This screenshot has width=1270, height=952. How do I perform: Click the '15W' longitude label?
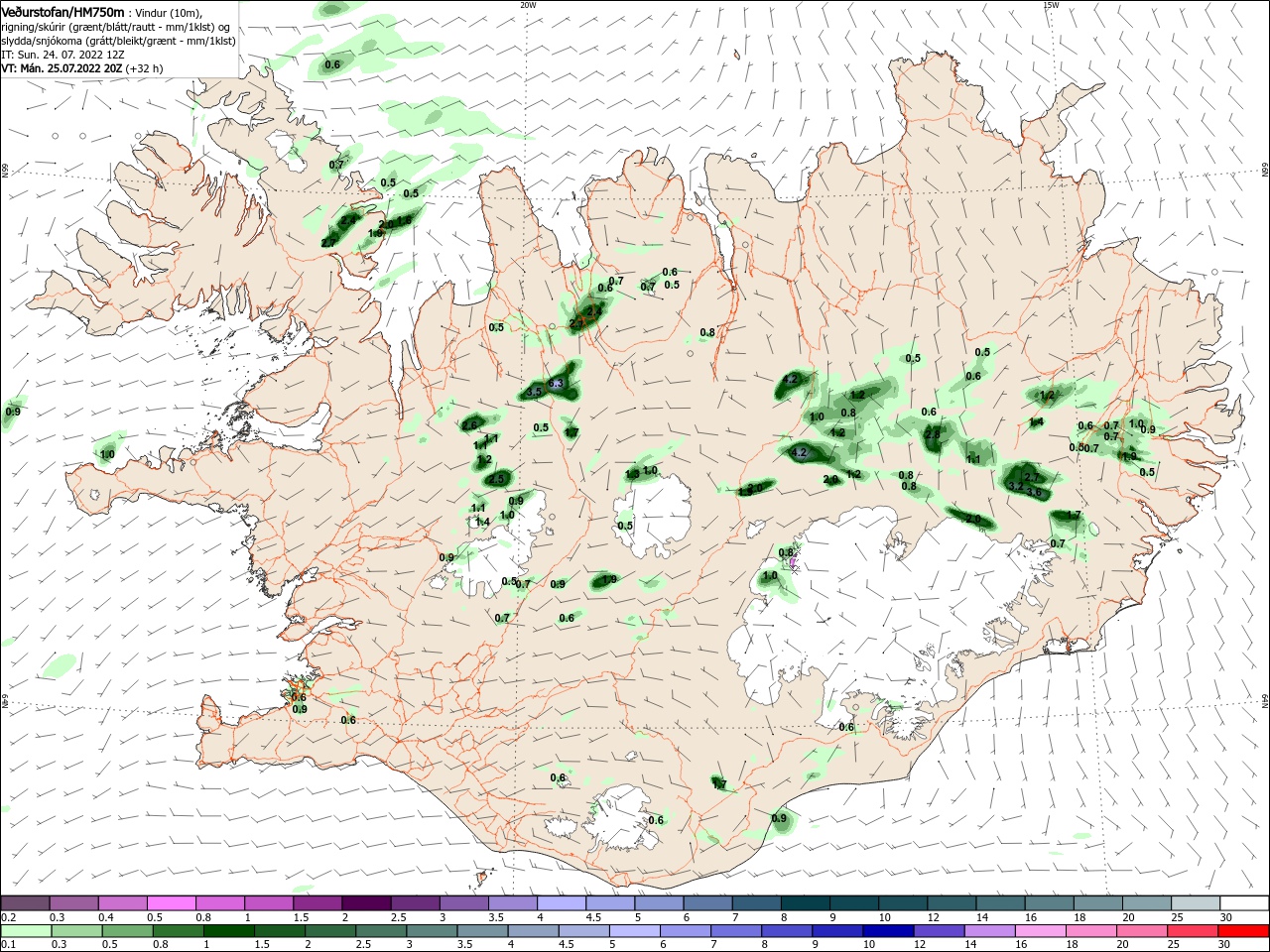pyautogui.click(x=1051, y=5)
